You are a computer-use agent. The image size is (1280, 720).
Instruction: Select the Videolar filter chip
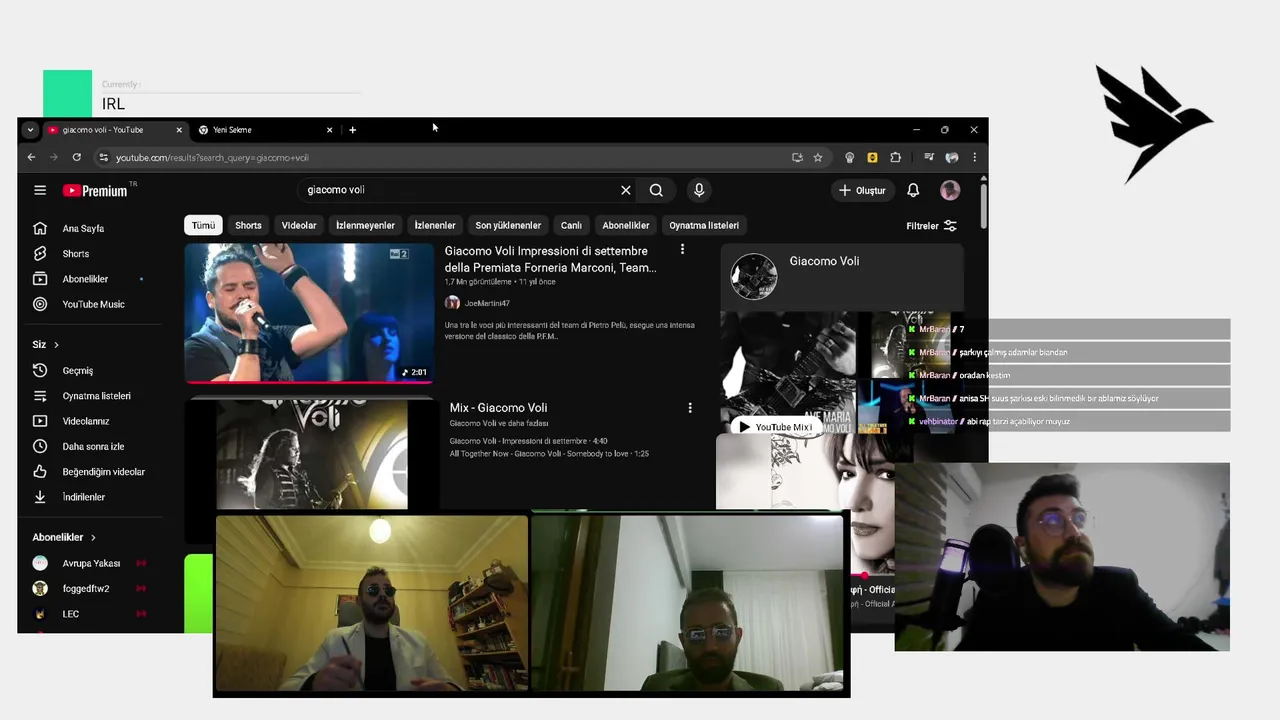tap(299, 225)
